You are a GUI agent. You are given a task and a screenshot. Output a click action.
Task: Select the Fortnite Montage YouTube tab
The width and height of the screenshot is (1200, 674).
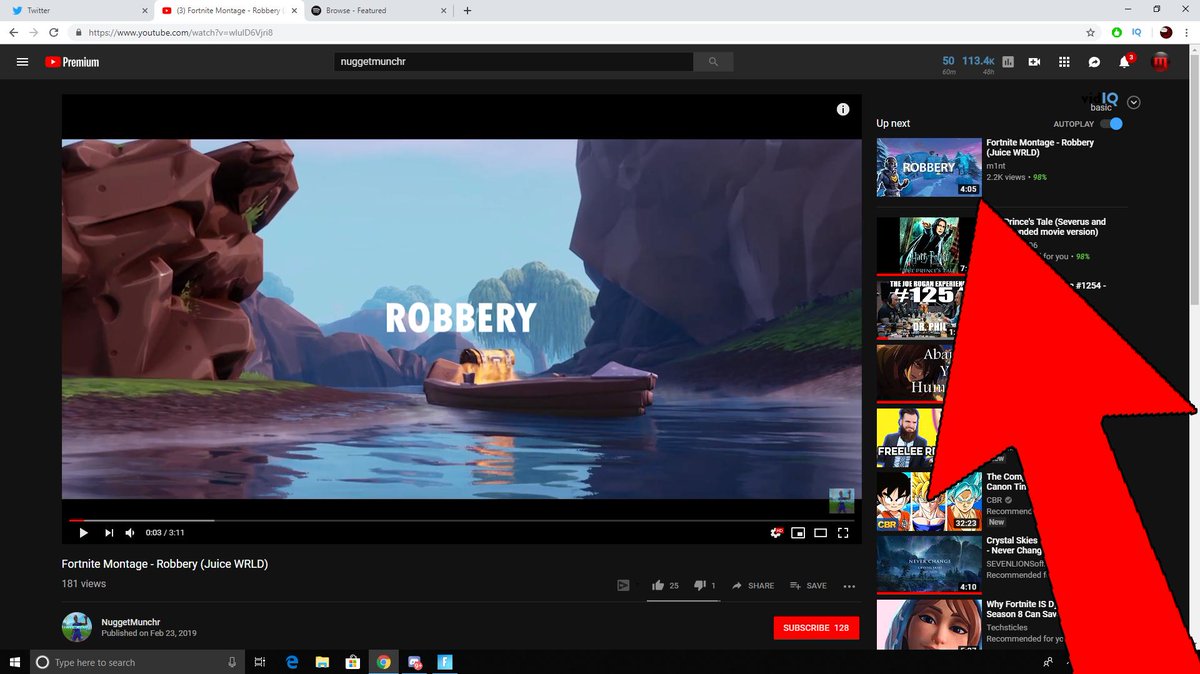(x=228, y=10)
